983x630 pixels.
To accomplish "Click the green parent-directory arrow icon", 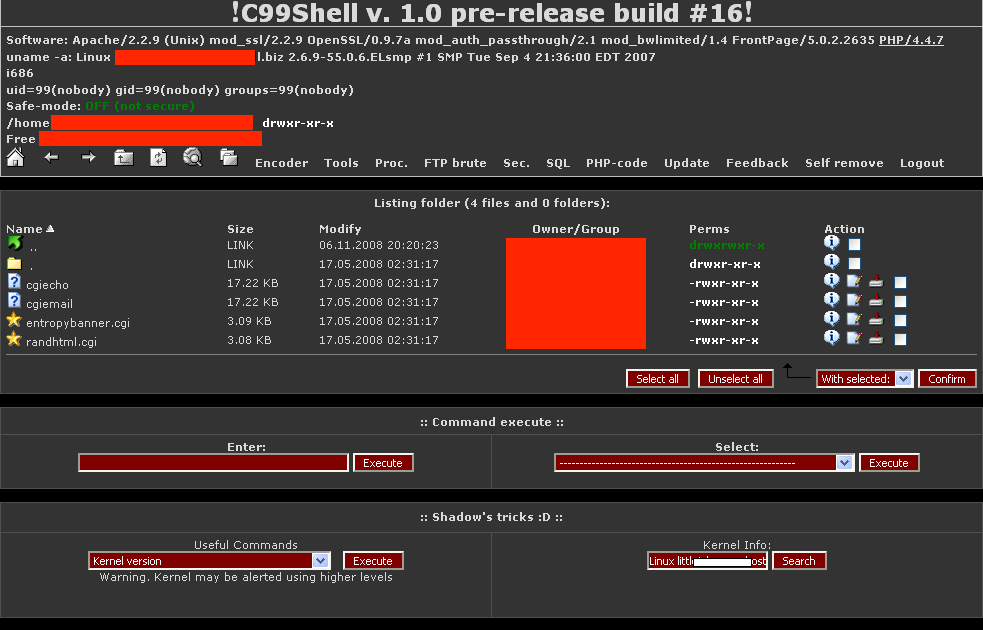I will pos(15,243).
